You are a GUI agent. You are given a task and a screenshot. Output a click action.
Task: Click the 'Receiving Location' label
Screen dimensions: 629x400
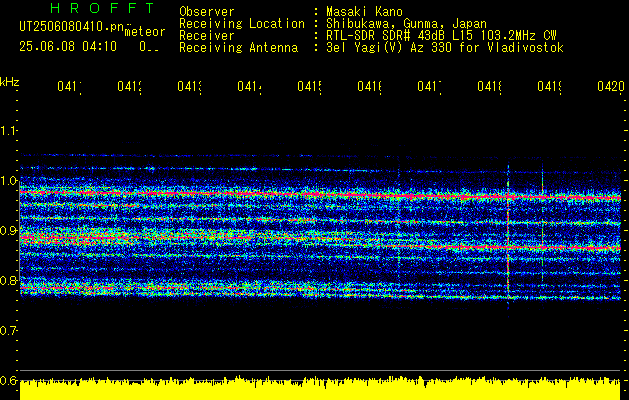tap(242, 24)
